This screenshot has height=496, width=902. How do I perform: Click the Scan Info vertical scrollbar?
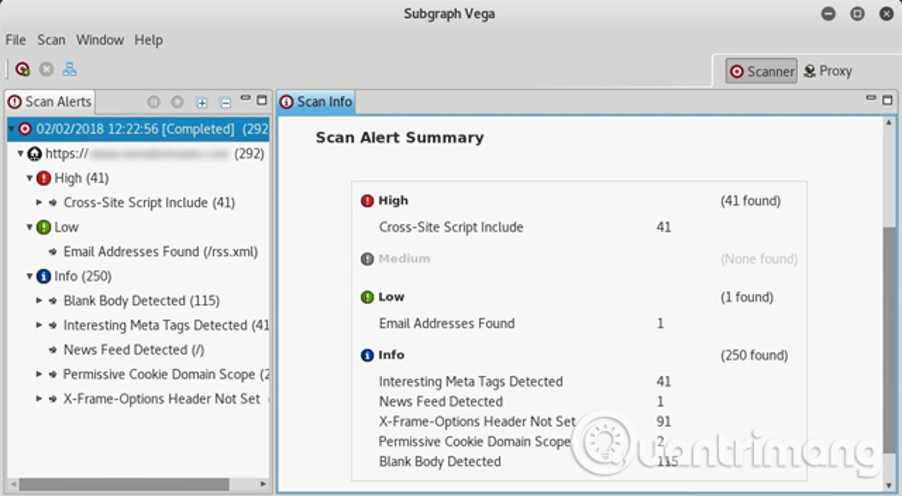(x=889, y=340)
